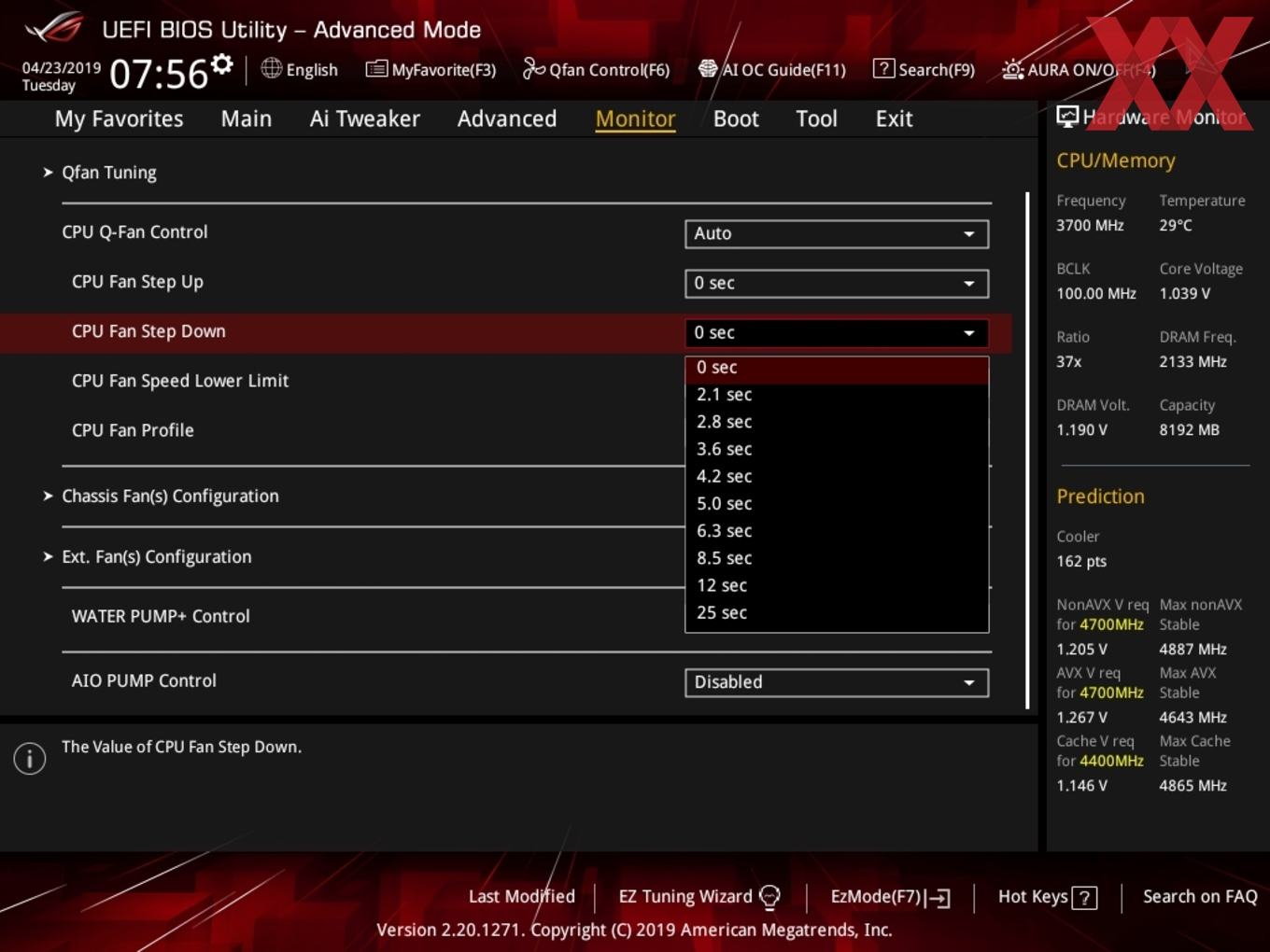
Task: Select AIO PUMP Control label
Action: click(144, 680)
